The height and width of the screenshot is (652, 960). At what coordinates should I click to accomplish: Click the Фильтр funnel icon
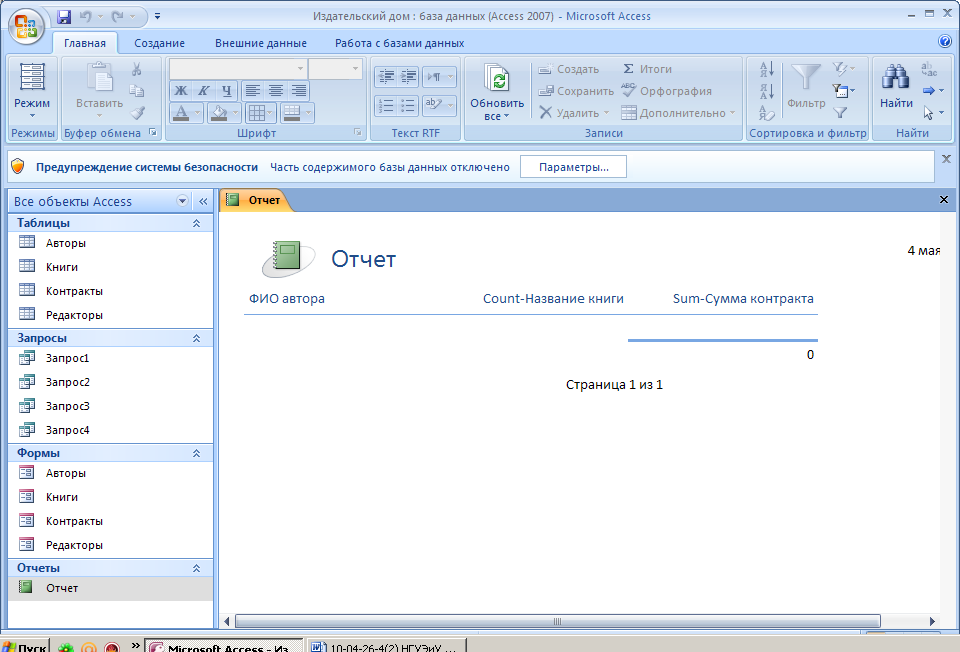click(806, 78)
